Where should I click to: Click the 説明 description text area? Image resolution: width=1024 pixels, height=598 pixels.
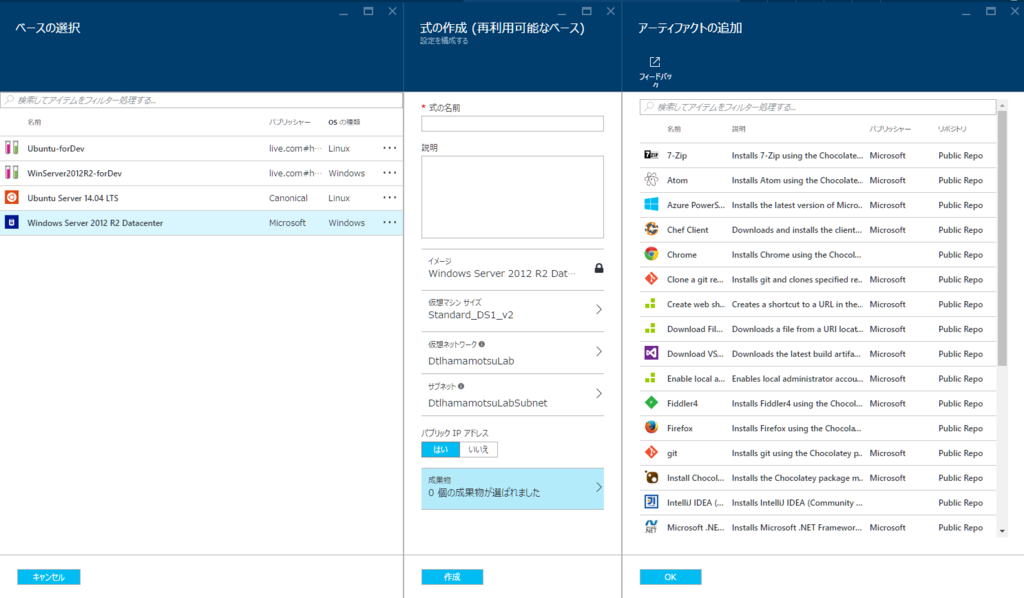pos(513,197)
